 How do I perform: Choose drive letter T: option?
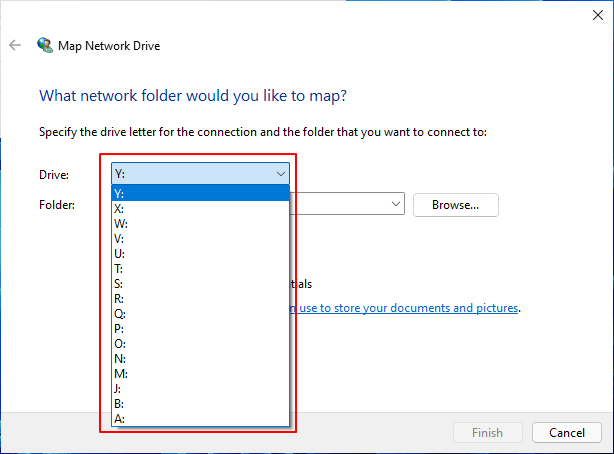point(200,269)
